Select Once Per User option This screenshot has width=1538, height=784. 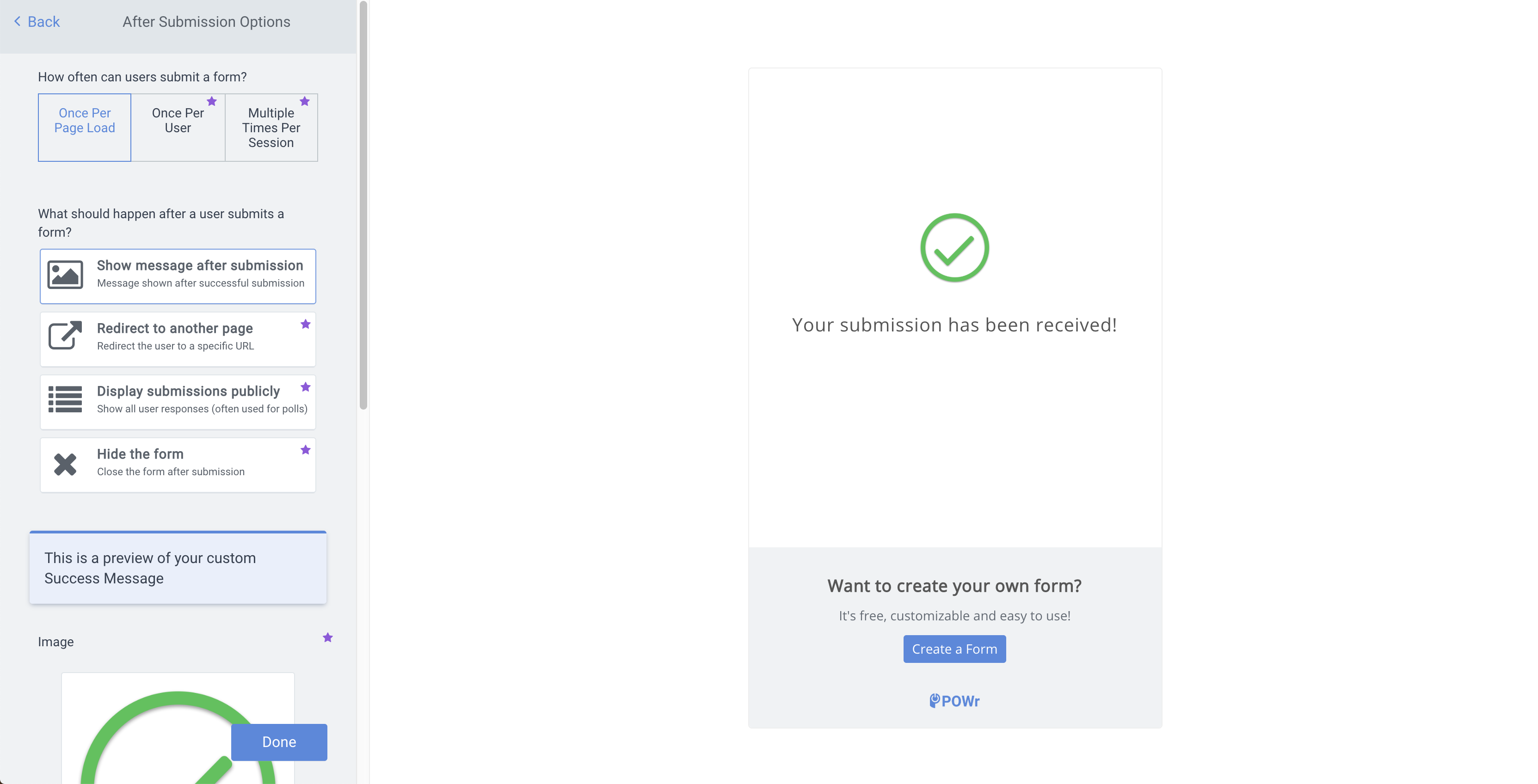(x=178, y=128)
